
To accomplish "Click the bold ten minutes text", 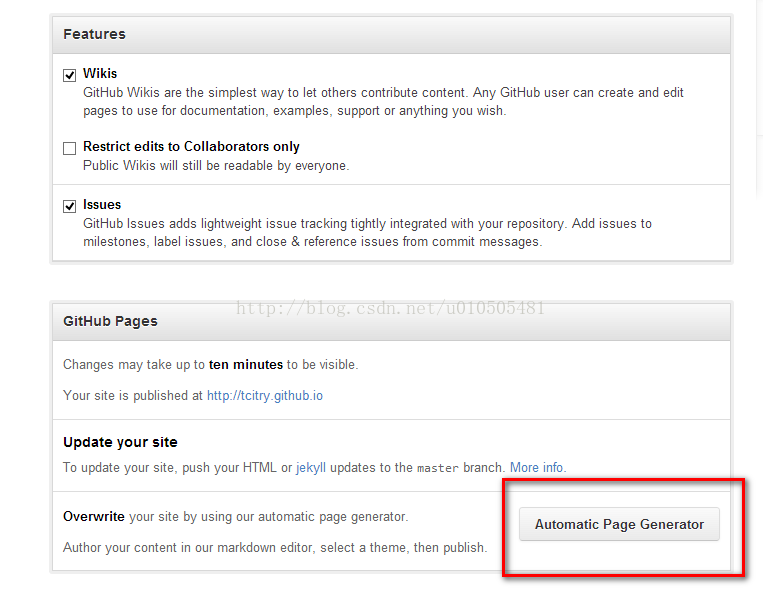I will point(245,365).
